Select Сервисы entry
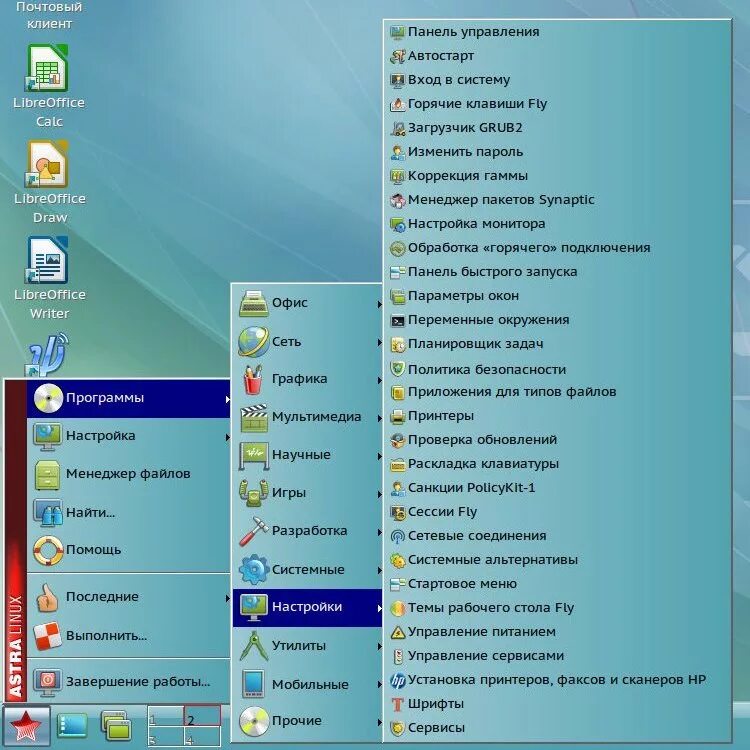750x750 pixels. [x=558, y=728]
